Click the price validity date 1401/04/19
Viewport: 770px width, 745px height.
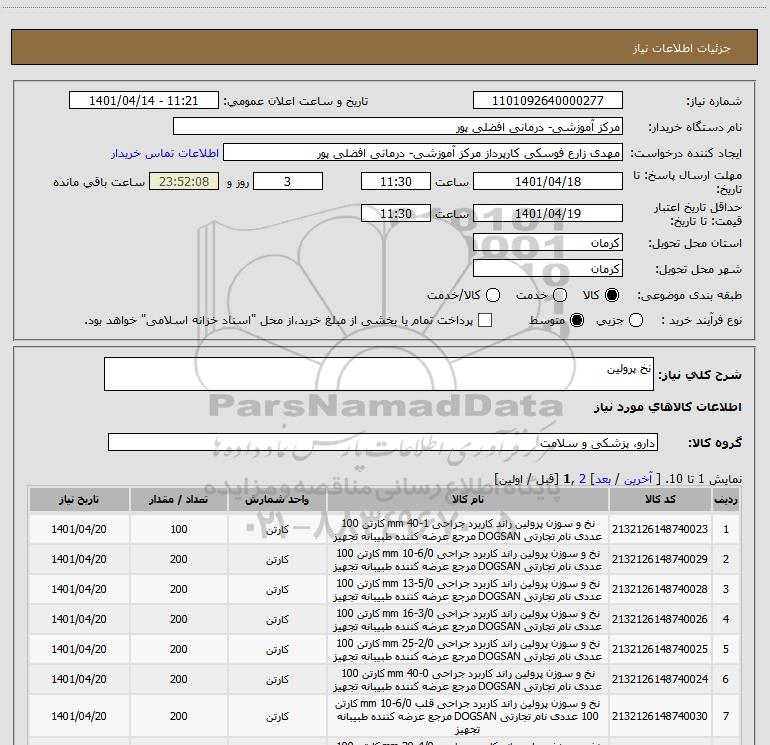[548, 213]
